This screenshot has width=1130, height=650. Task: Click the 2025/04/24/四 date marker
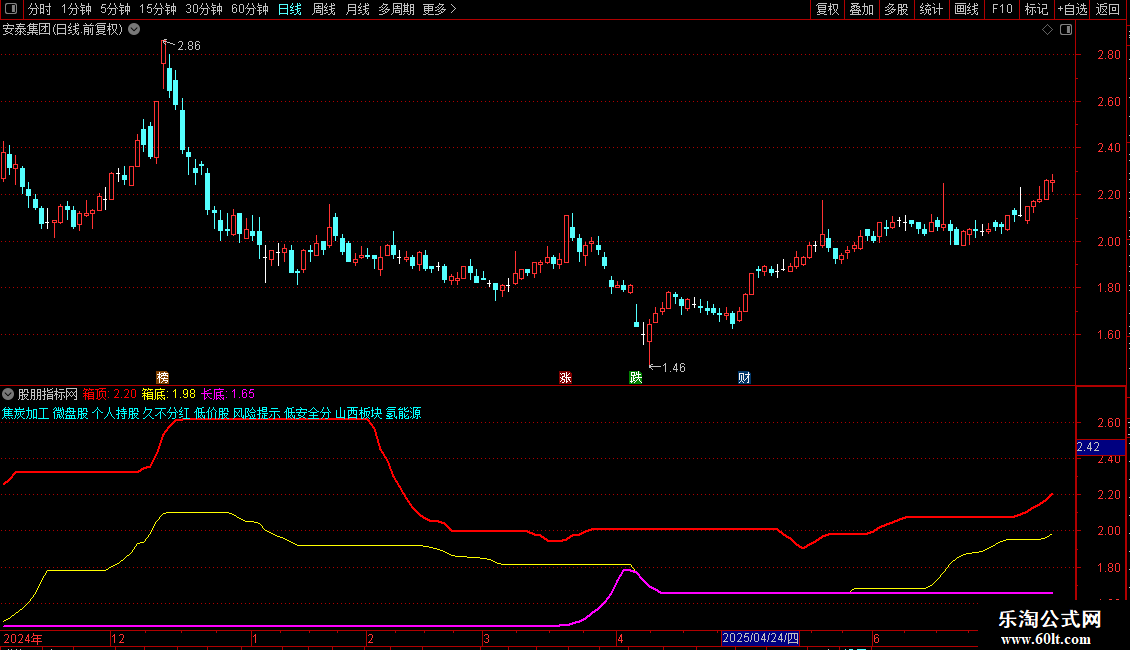tap(760, 638)
